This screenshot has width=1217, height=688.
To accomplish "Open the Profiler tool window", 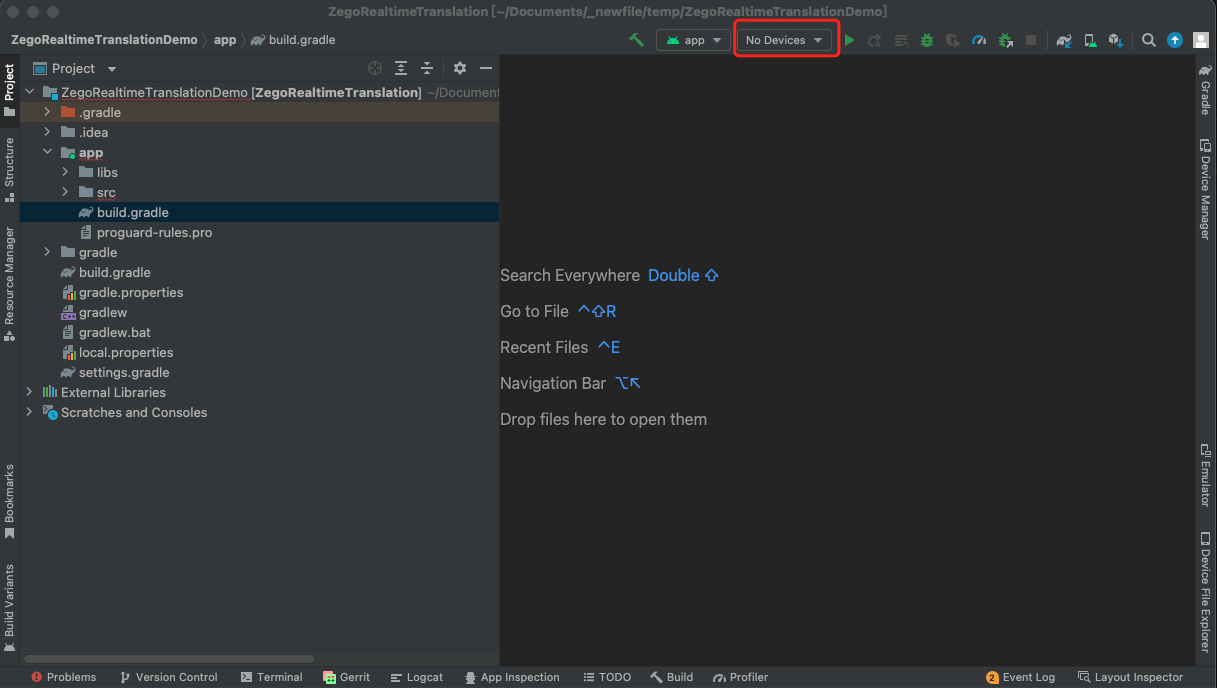I will pos(740,677).
